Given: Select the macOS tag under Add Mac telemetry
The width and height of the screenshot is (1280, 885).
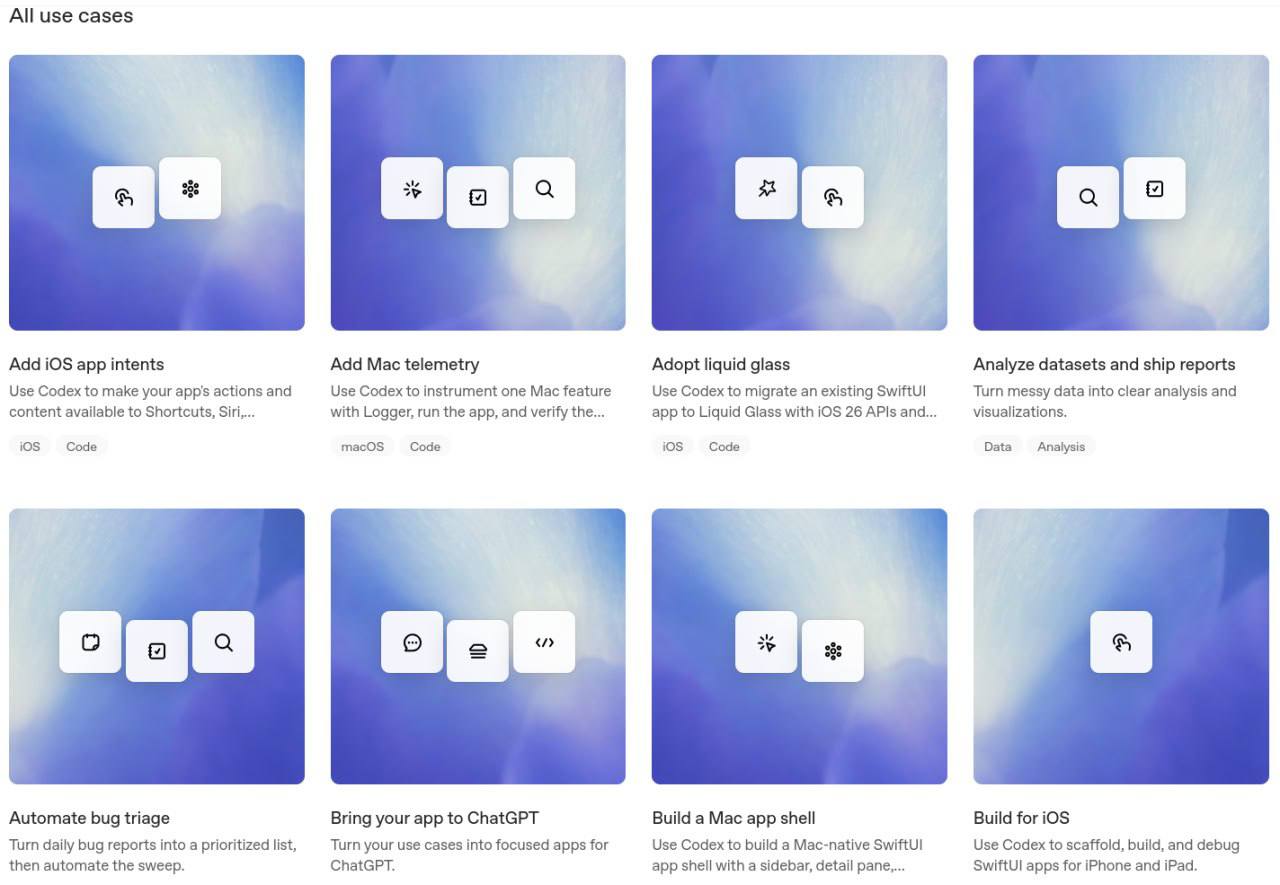Looking at the screenshot, I should pos(362,447).
